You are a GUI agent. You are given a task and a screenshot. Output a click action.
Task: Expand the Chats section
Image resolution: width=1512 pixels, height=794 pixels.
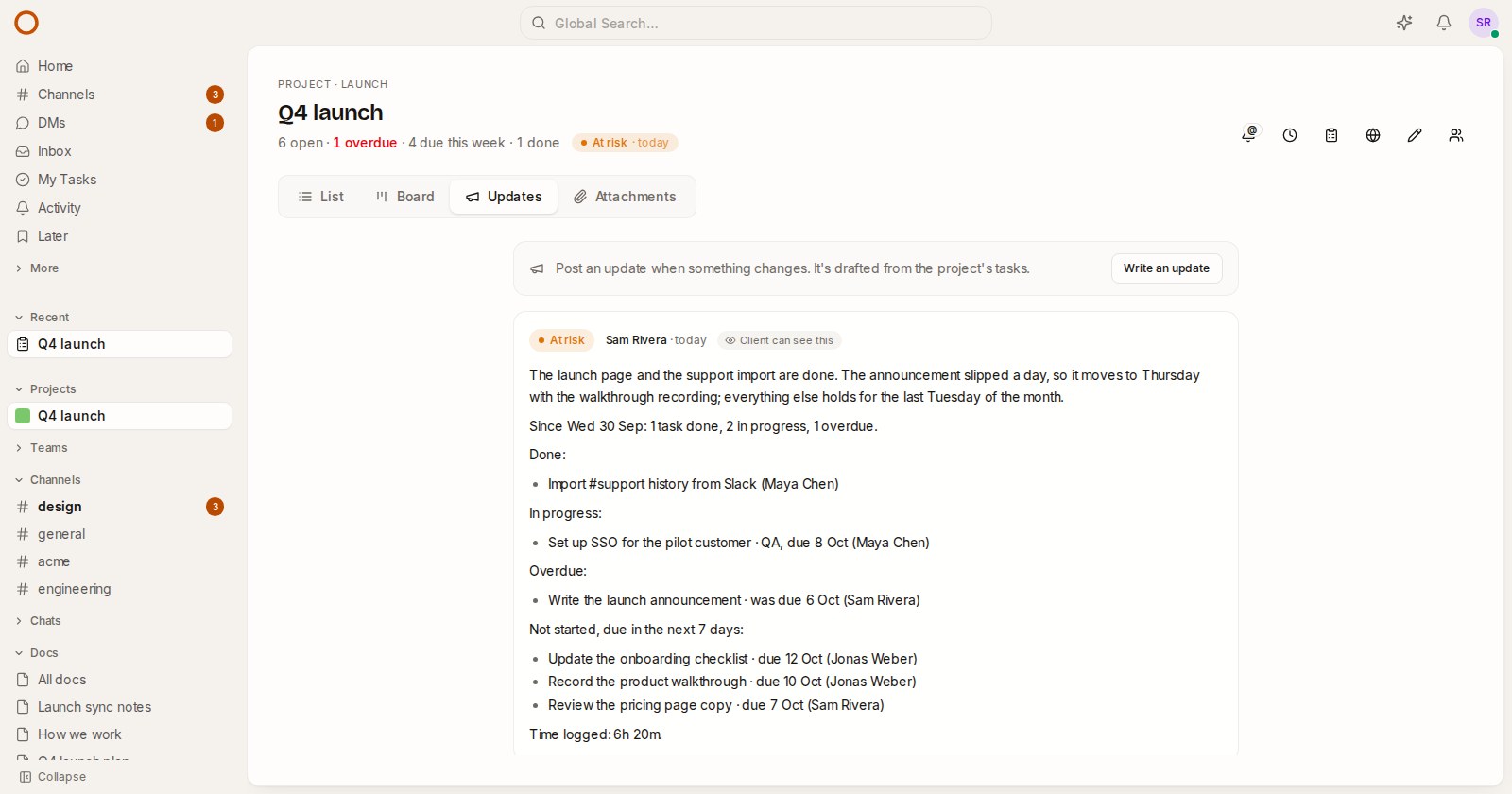[x=38, y=621]
